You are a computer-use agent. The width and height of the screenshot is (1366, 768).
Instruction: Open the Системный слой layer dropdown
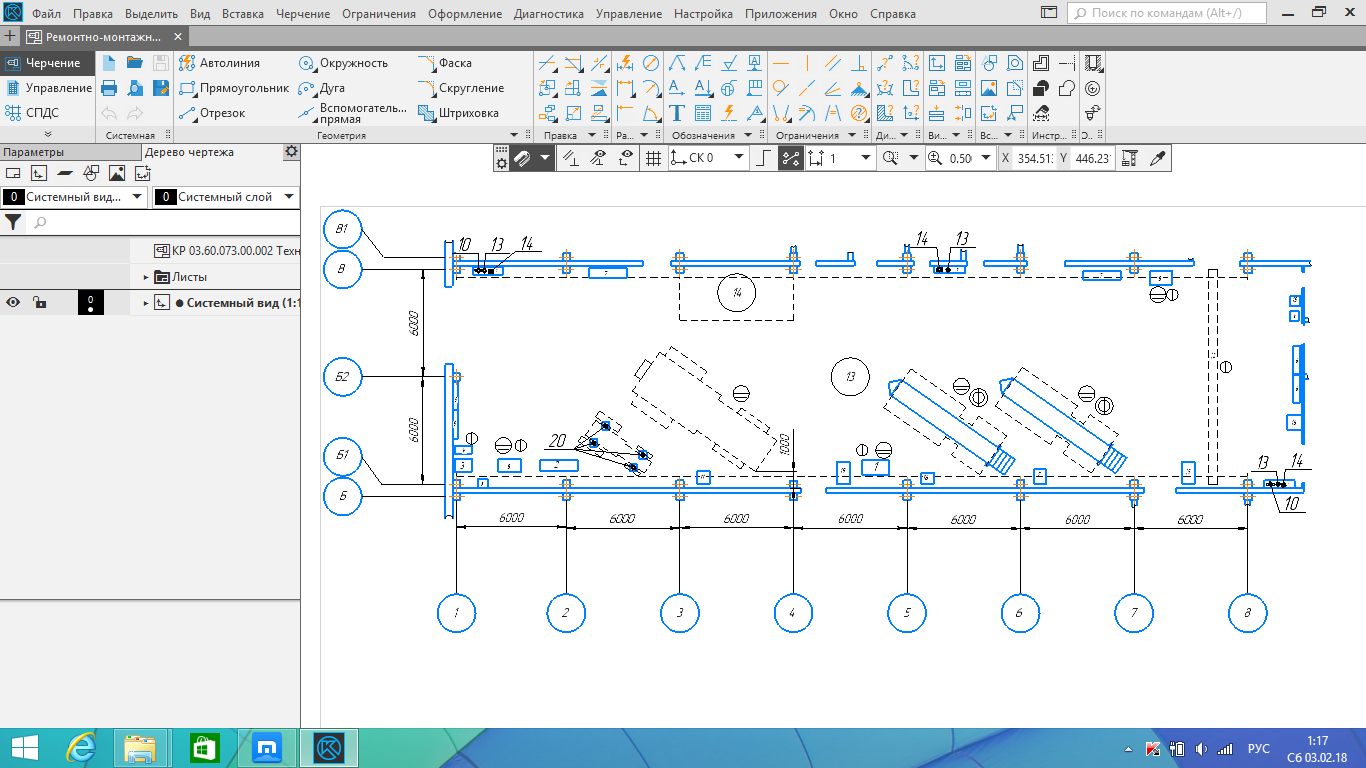click(x=226, y=197)
